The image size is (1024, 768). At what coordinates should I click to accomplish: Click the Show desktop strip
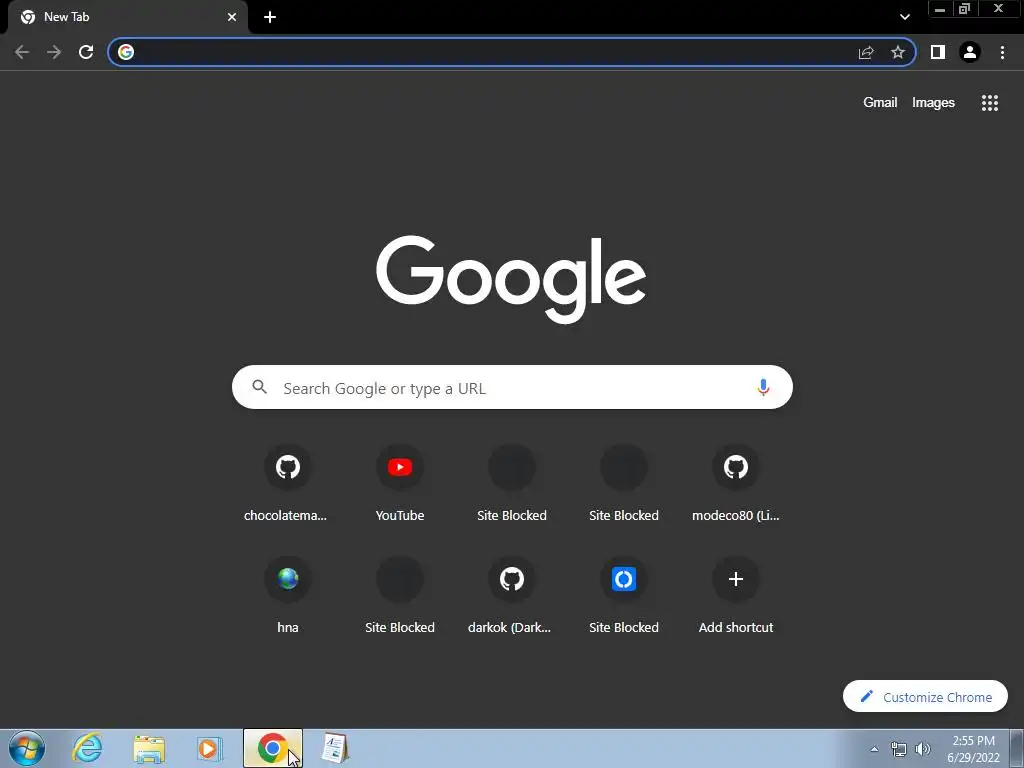point(1017,748)
